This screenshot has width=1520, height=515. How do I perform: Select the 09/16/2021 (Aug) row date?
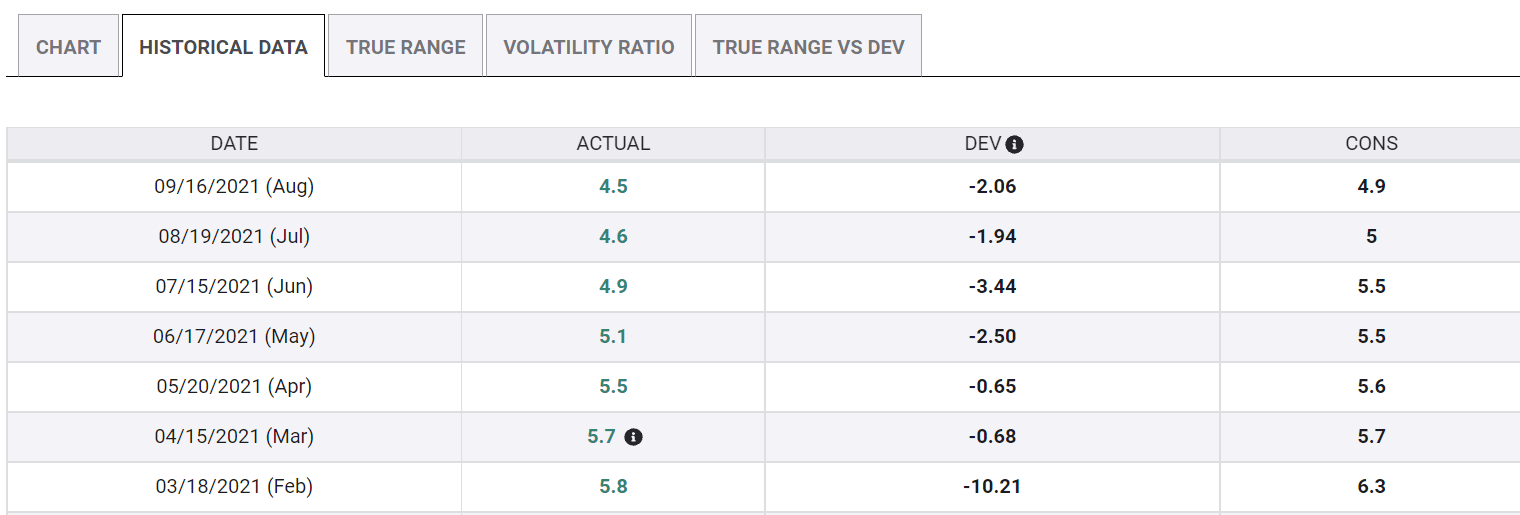tap(234, 186)
